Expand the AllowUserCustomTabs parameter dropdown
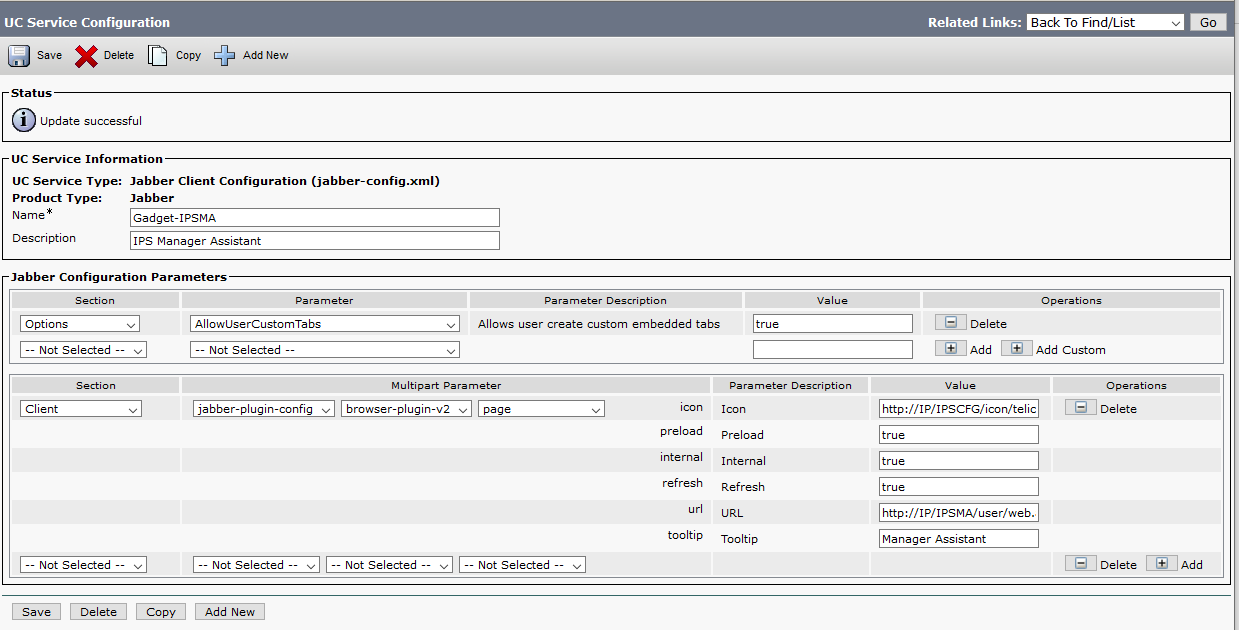The height and width of the screenshot is (630, 1239). coord(324,324)
